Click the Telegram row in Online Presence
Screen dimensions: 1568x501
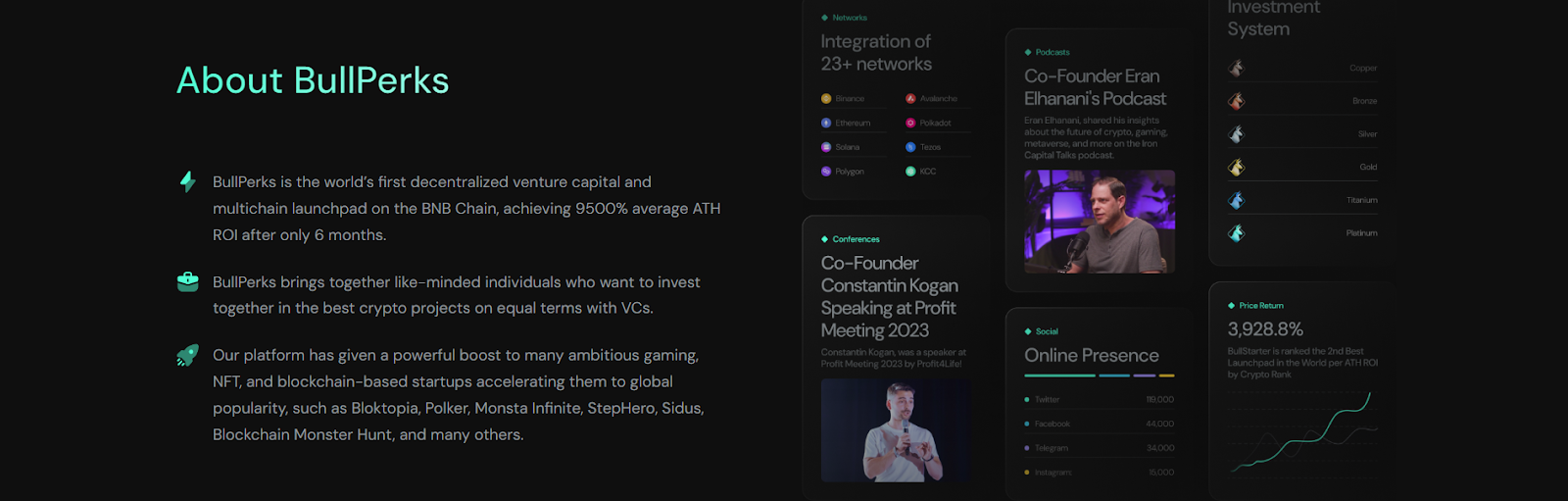(1099, 448)
